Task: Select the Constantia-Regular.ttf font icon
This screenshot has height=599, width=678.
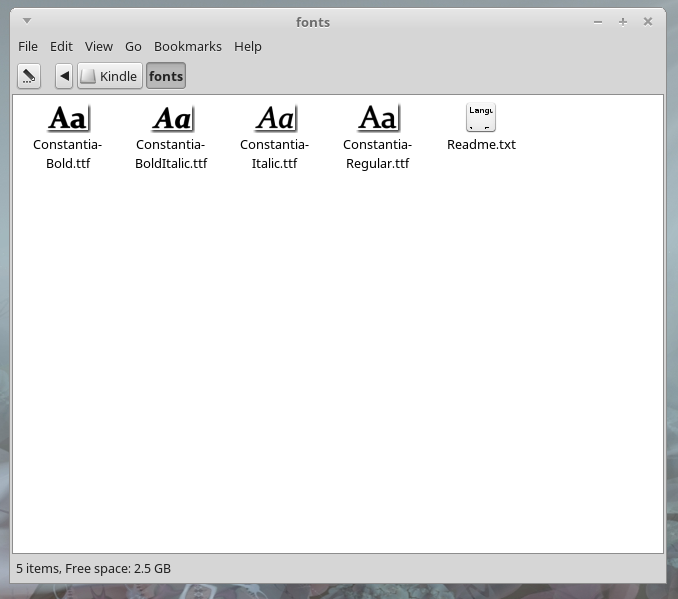Action: pos(378,118)
